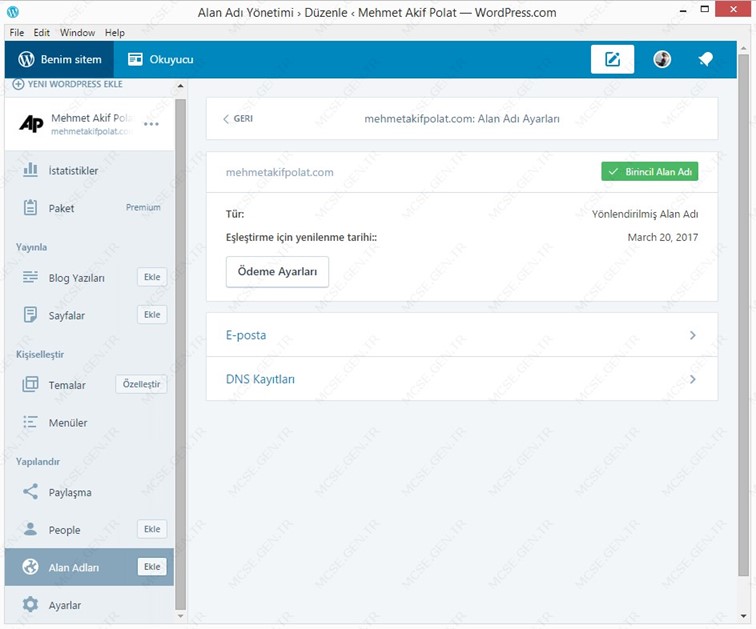The image size is (756, 629).
Task: Click the Mehmet Akif Polat site name
Action: pos(92,118)
